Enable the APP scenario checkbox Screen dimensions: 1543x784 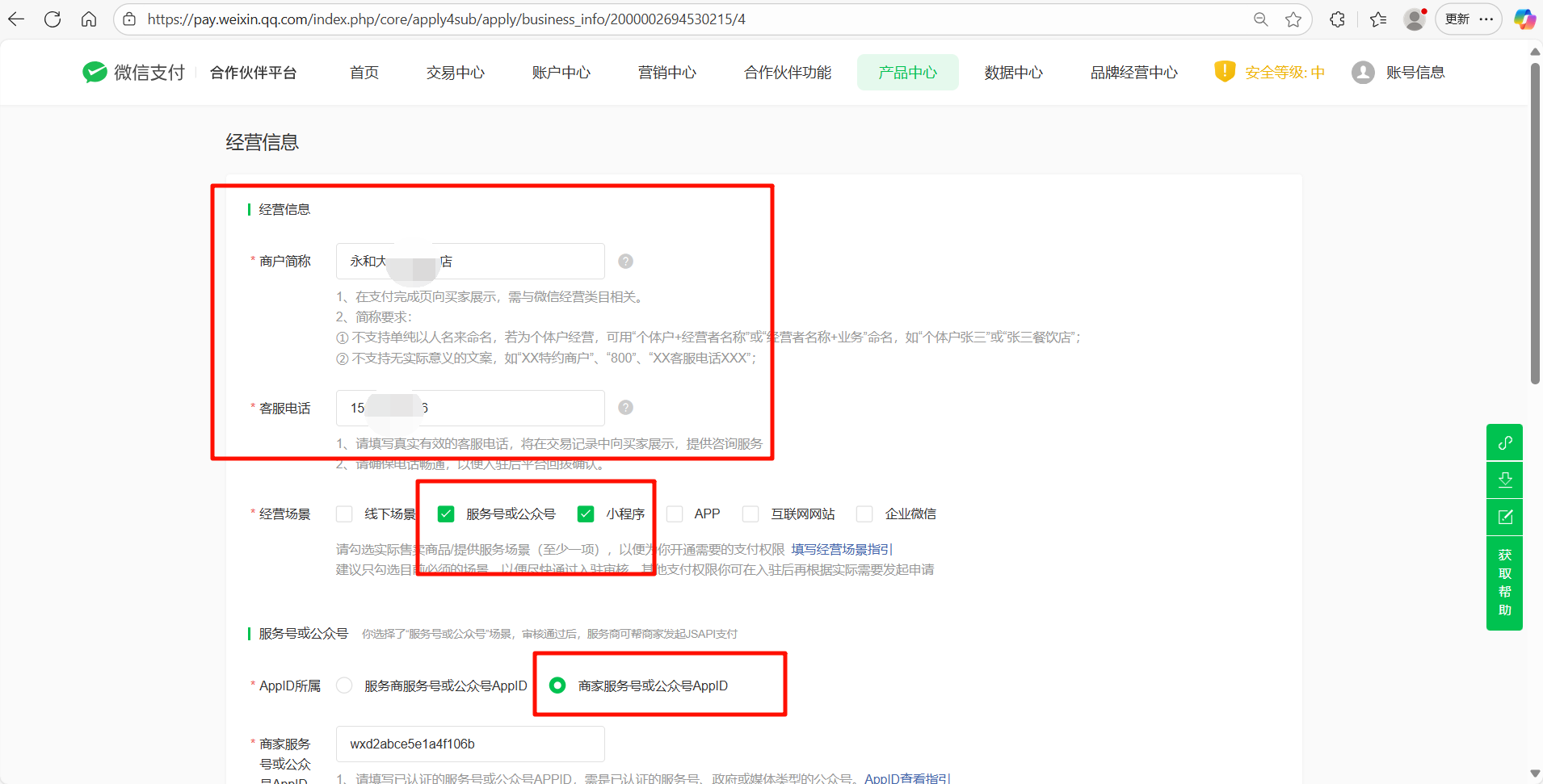click(675, 514)
